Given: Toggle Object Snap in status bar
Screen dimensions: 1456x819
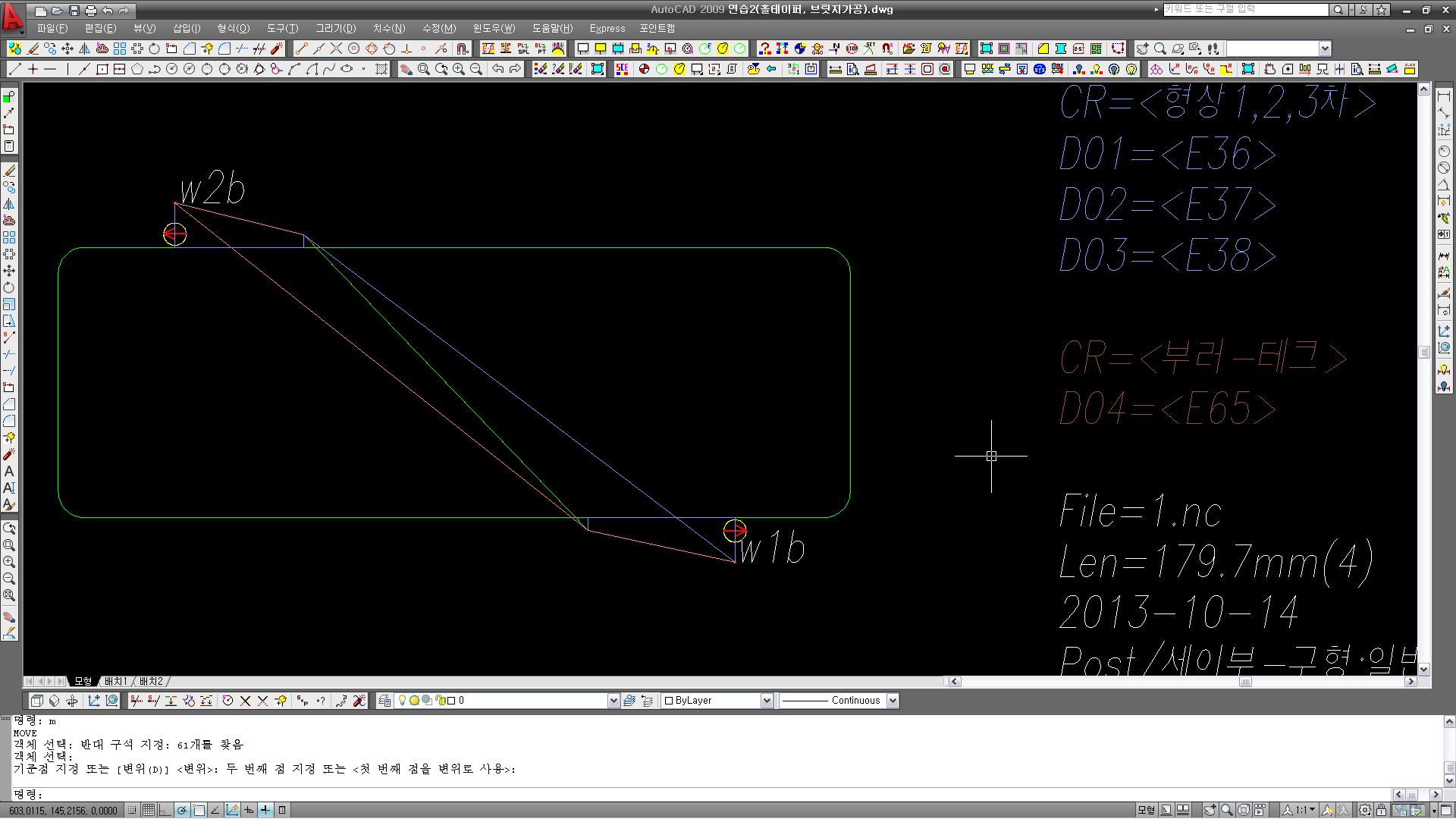Looking at the screenshot, I should point(199,810).
